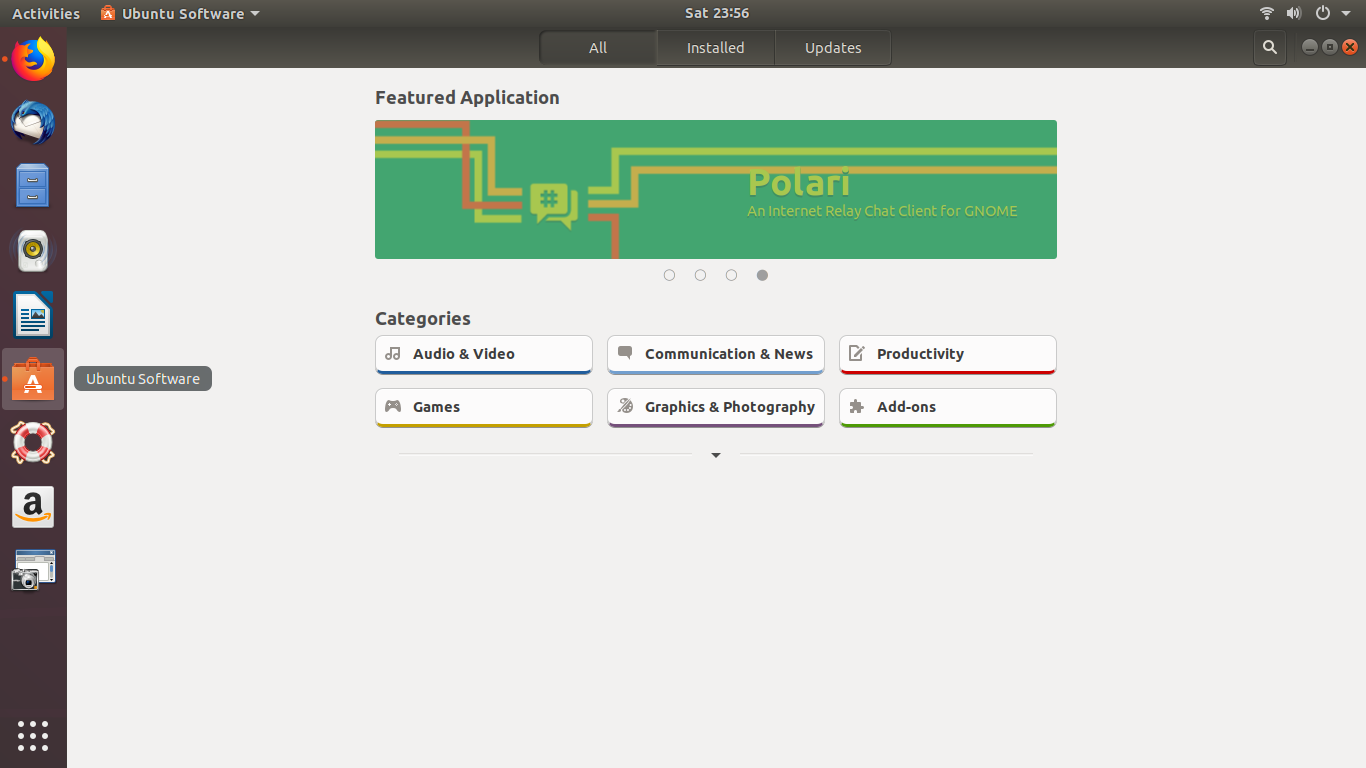Open Thunderbird Mail from the dock
This screenshot has height=768, width=1366.
[33, 123]
